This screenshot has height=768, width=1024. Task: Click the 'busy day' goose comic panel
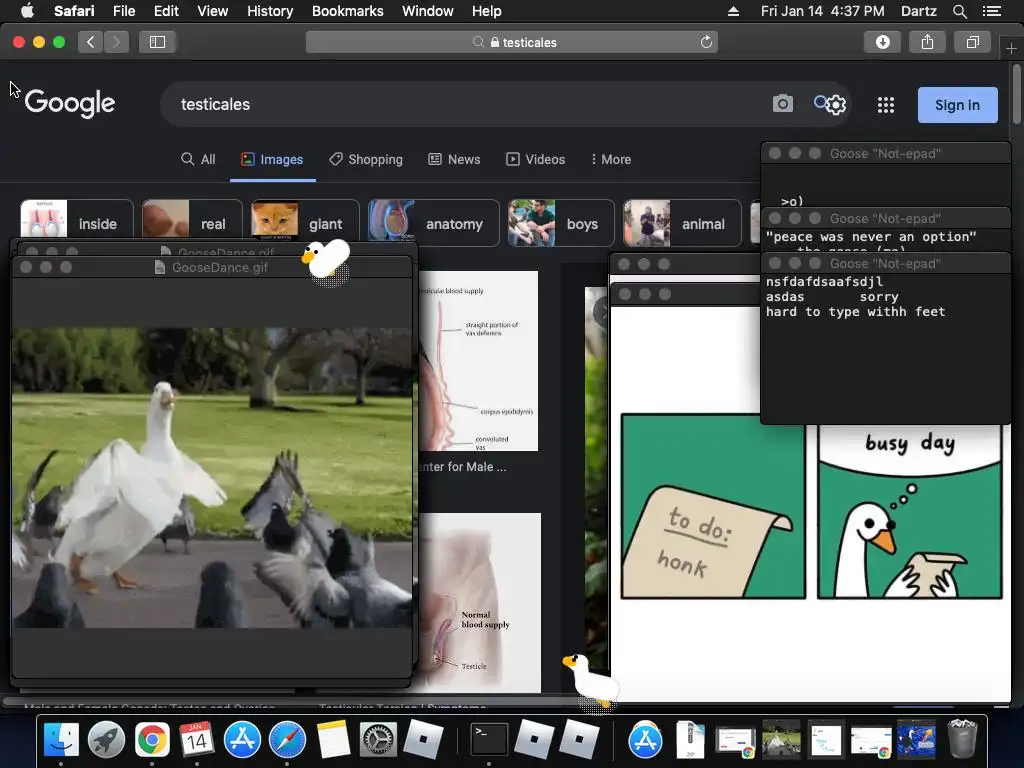[910, 511]
